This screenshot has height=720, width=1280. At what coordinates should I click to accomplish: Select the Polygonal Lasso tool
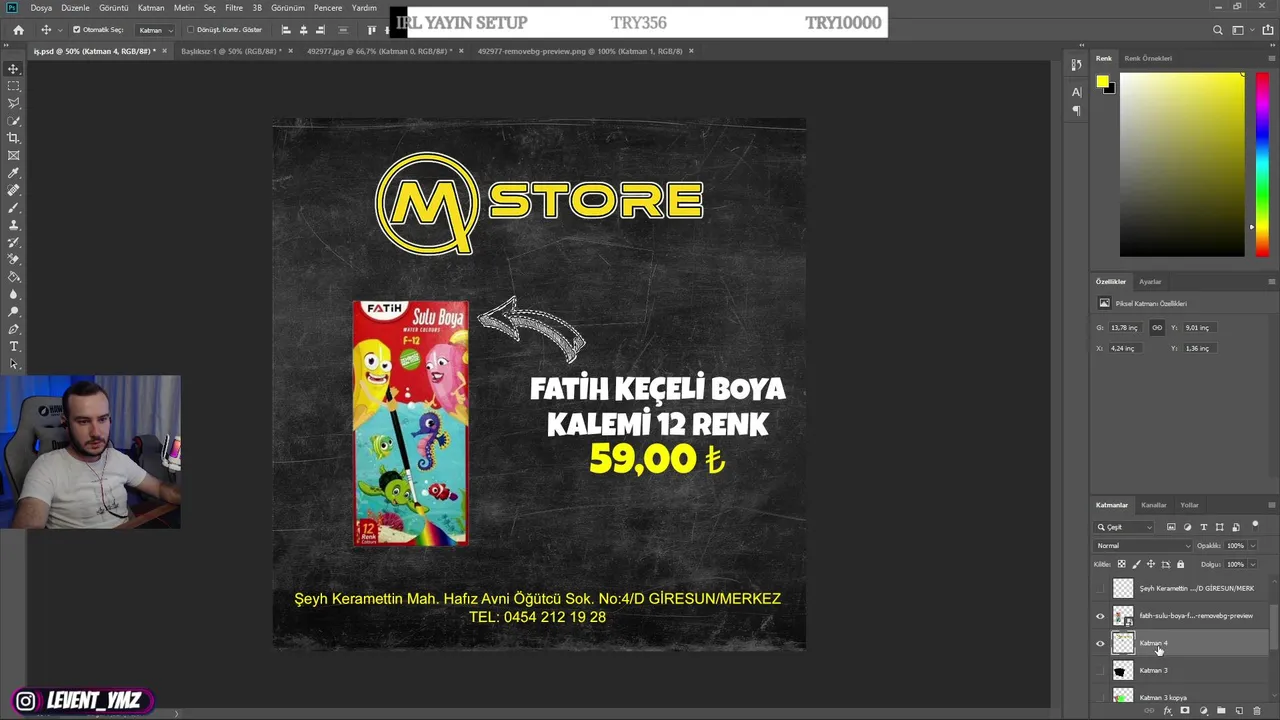pos(13,103)
